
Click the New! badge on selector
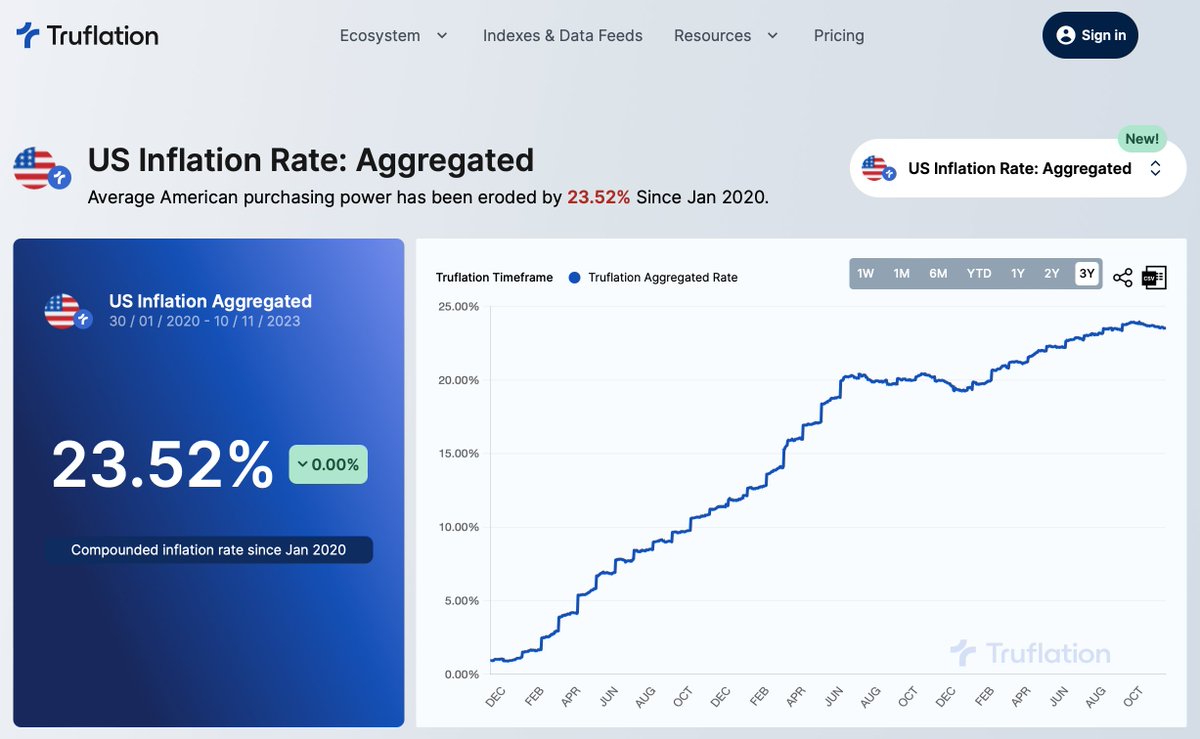click(1142, 139)
